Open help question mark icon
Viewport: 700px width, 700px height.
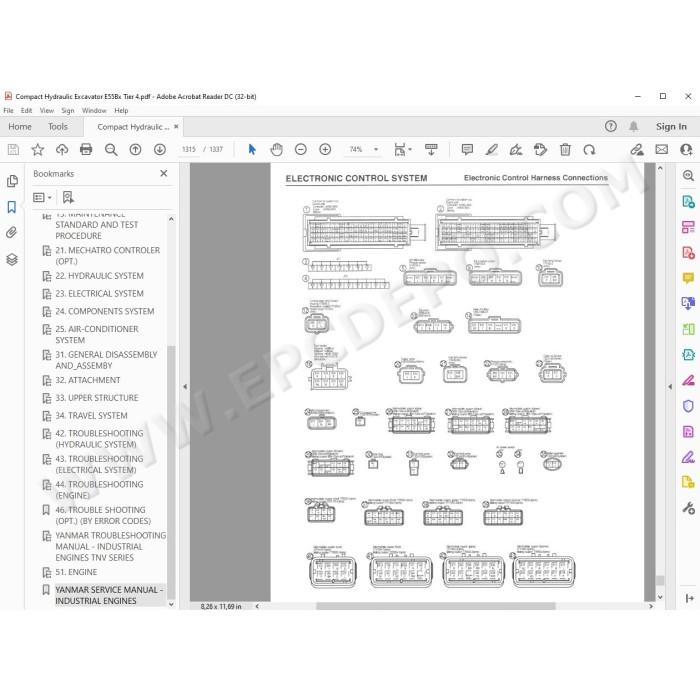(611, 126)
